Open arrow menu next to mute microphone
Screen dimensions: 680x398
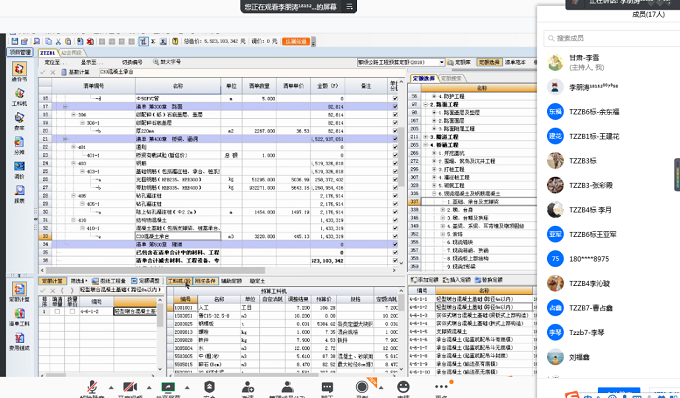tap(111, 388)
